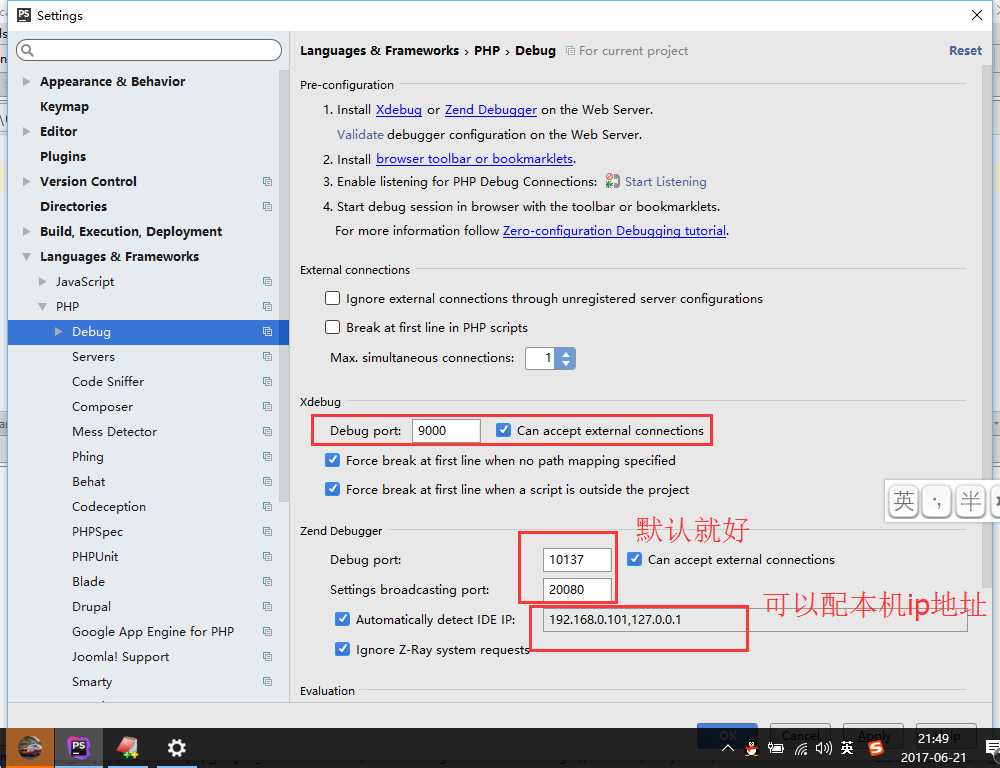Screen dimensions: 1000x768
Task: Toggle Zend Debugger Can accept external connections
Action: 634,559
